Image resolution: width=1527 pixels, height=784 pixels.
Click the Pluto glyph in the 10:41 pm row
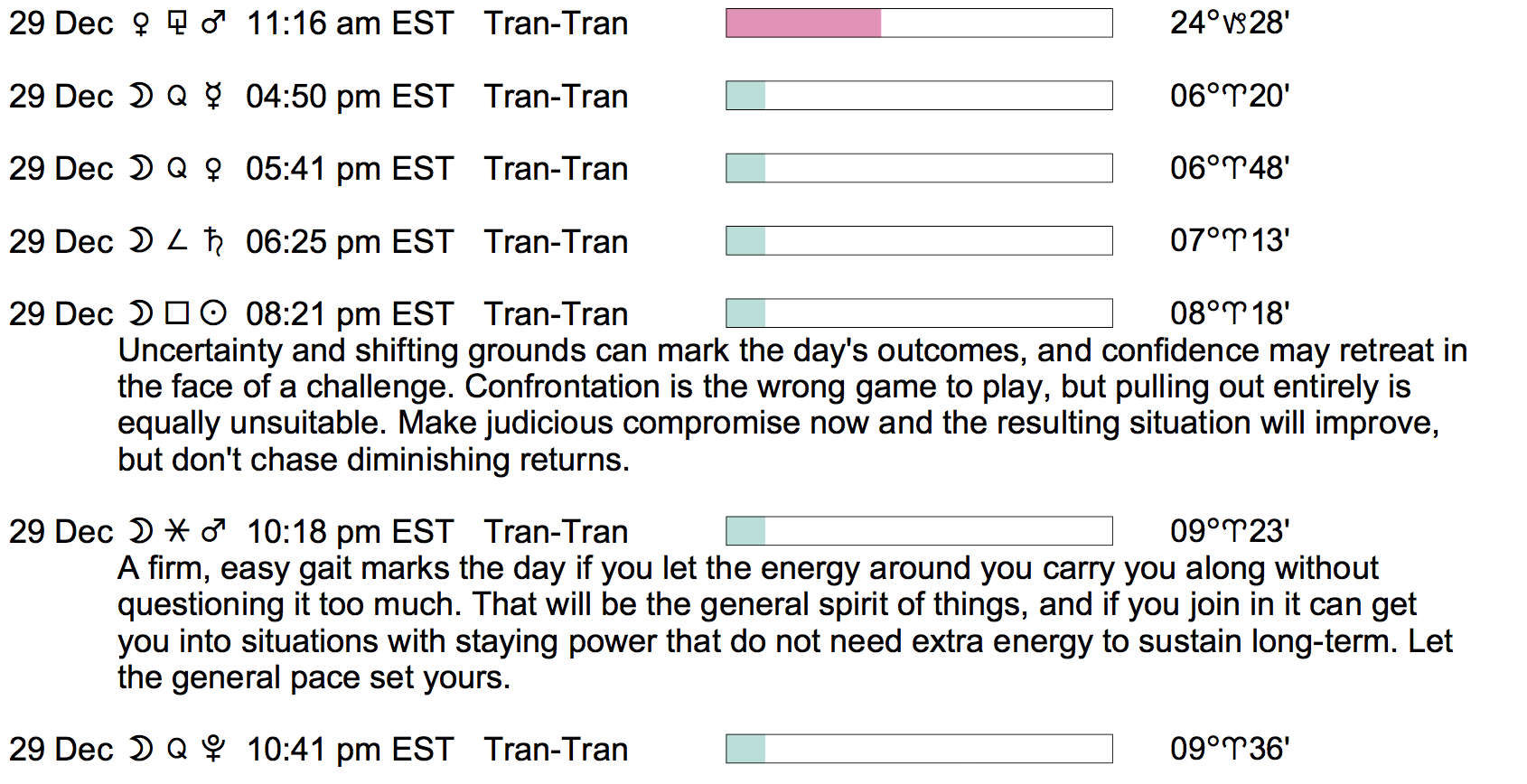[213, 749]
